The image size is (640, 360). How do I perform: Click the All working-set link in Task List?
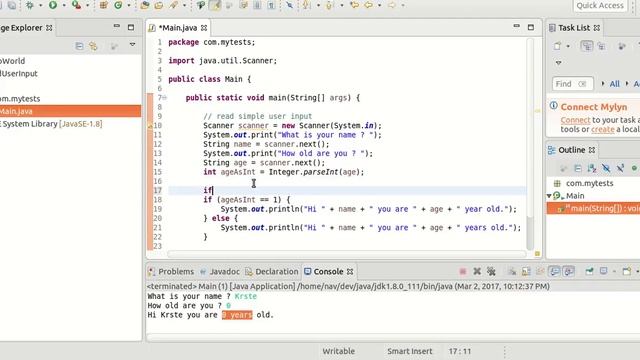click(615, 84)
